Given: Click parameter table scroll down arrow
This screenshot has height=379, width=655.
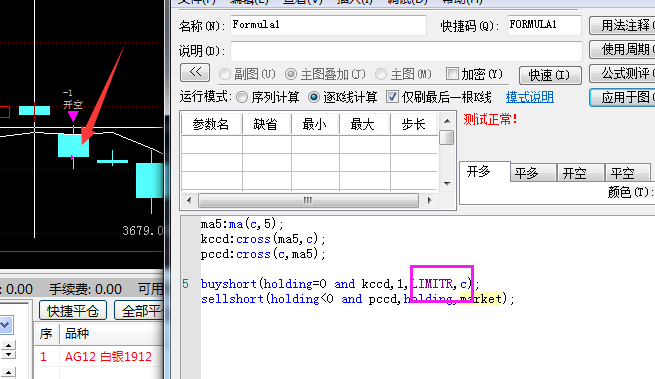Looking at the screenshot, I should click(x=447, y=183).
